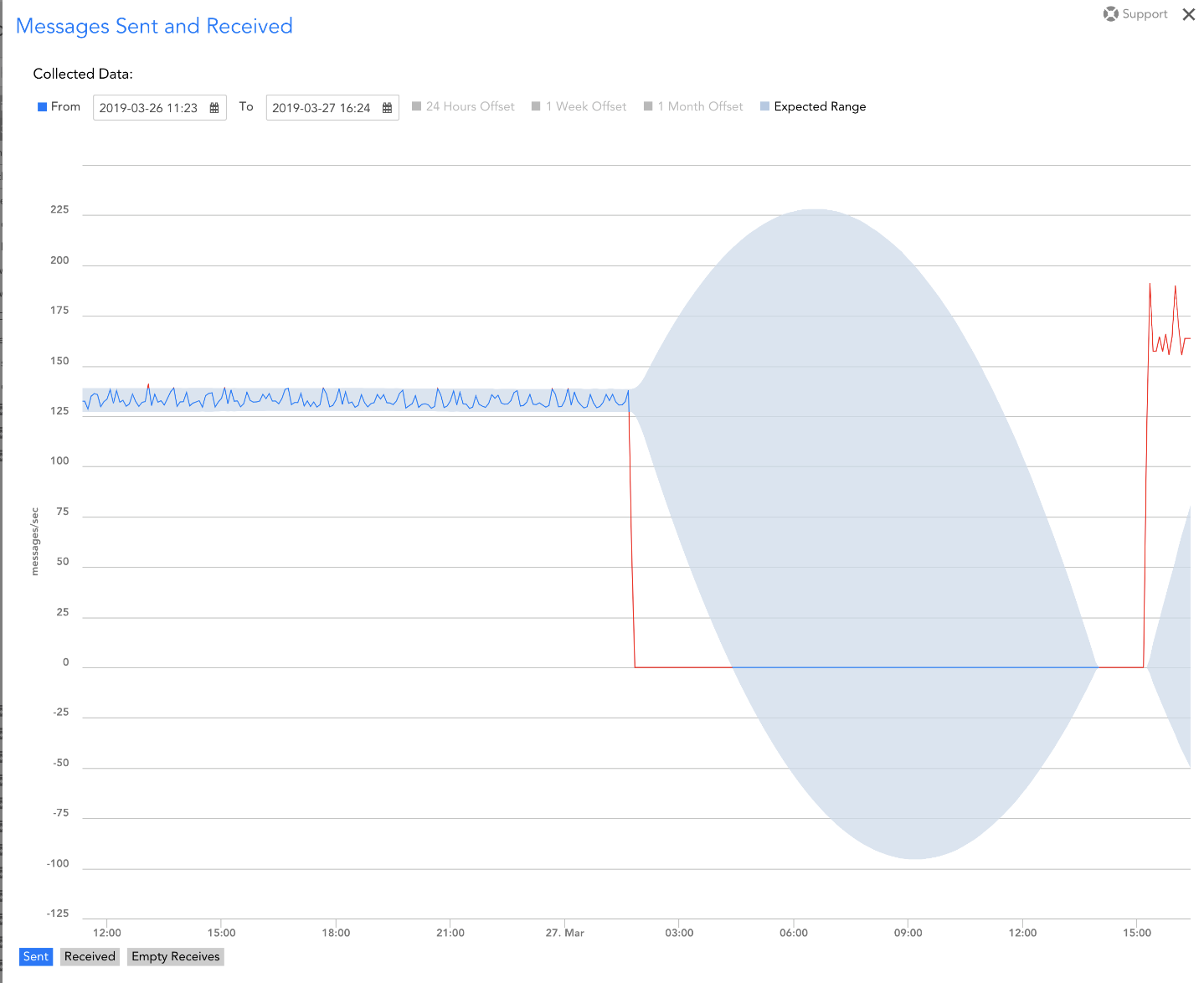Click the Collected Data: label
Screen dimensions: 1204x983
pos(83,74)
